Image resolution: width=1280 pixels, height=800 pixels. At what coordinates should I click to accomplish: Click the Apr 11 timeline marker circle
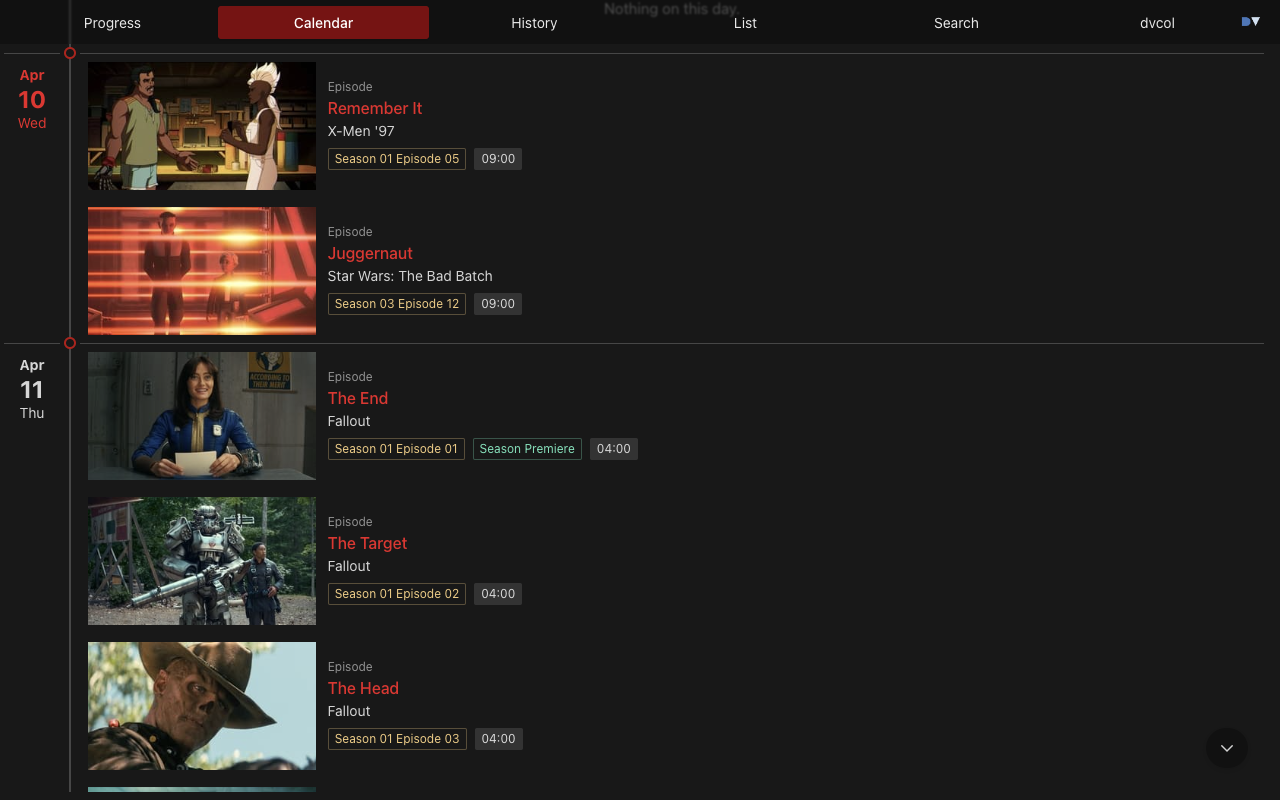pyautogui.click(x=70, y=343)
